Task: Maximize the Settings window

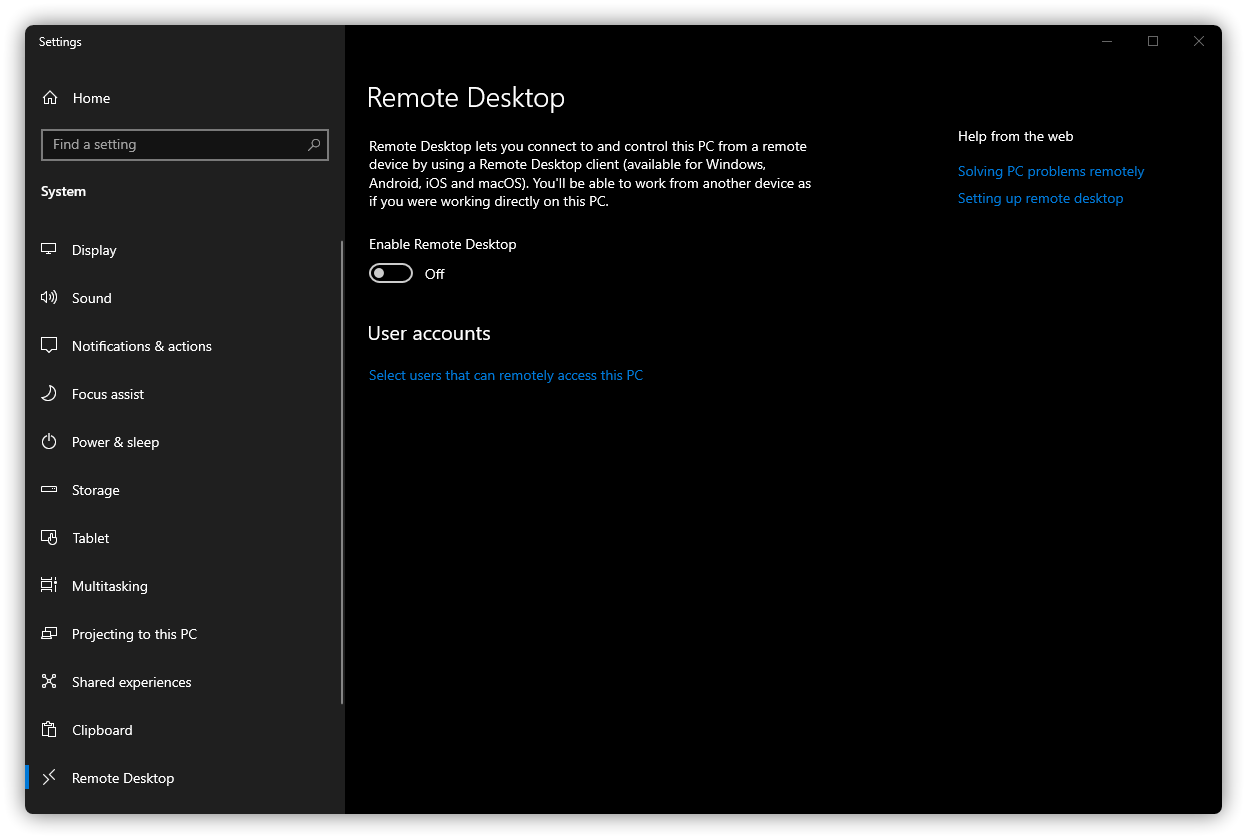Action: (x=1153, y=41)
